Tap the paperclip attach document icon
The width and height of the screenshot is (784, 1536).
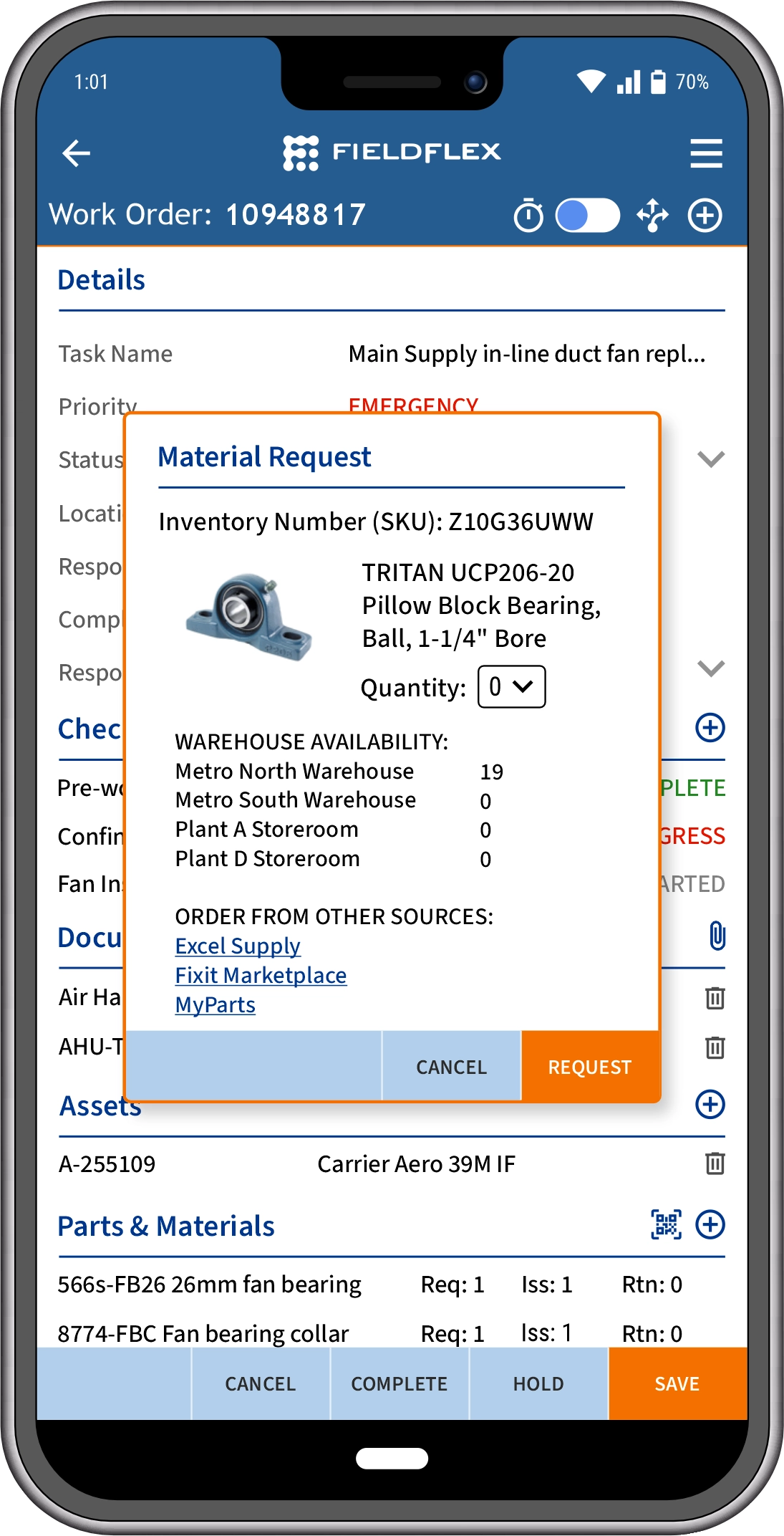pos(717,936)
